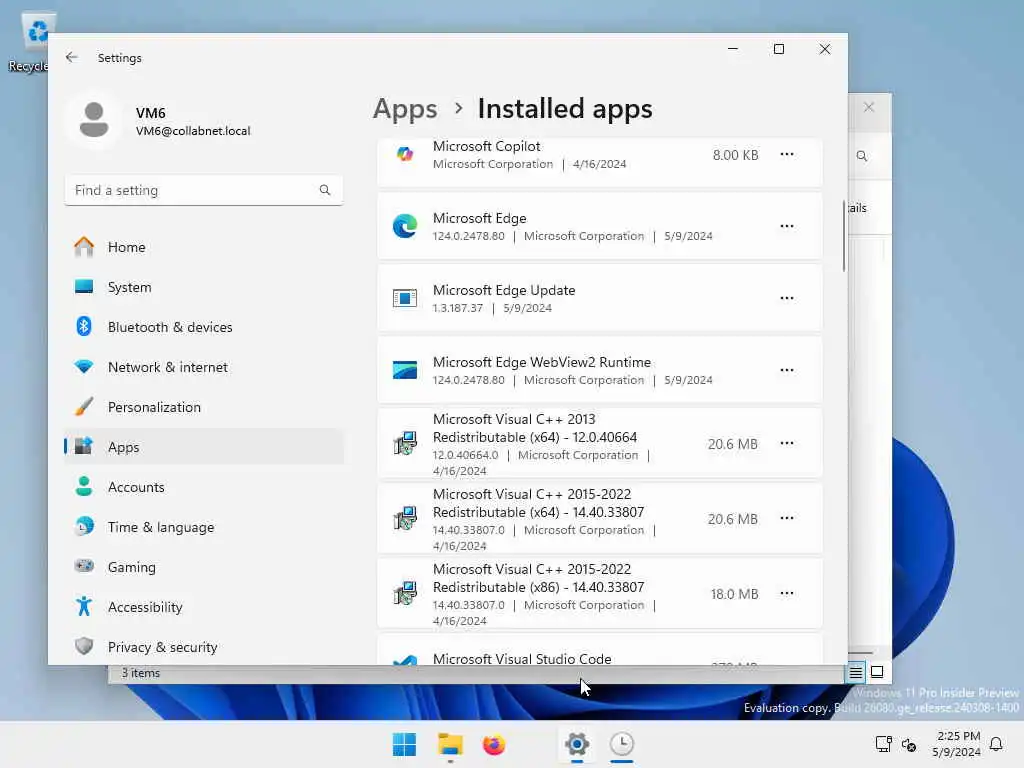This screenshot has width=1024, height=768.
Task: Open more options for Visual C++ 2013
Action: [787, 443]
